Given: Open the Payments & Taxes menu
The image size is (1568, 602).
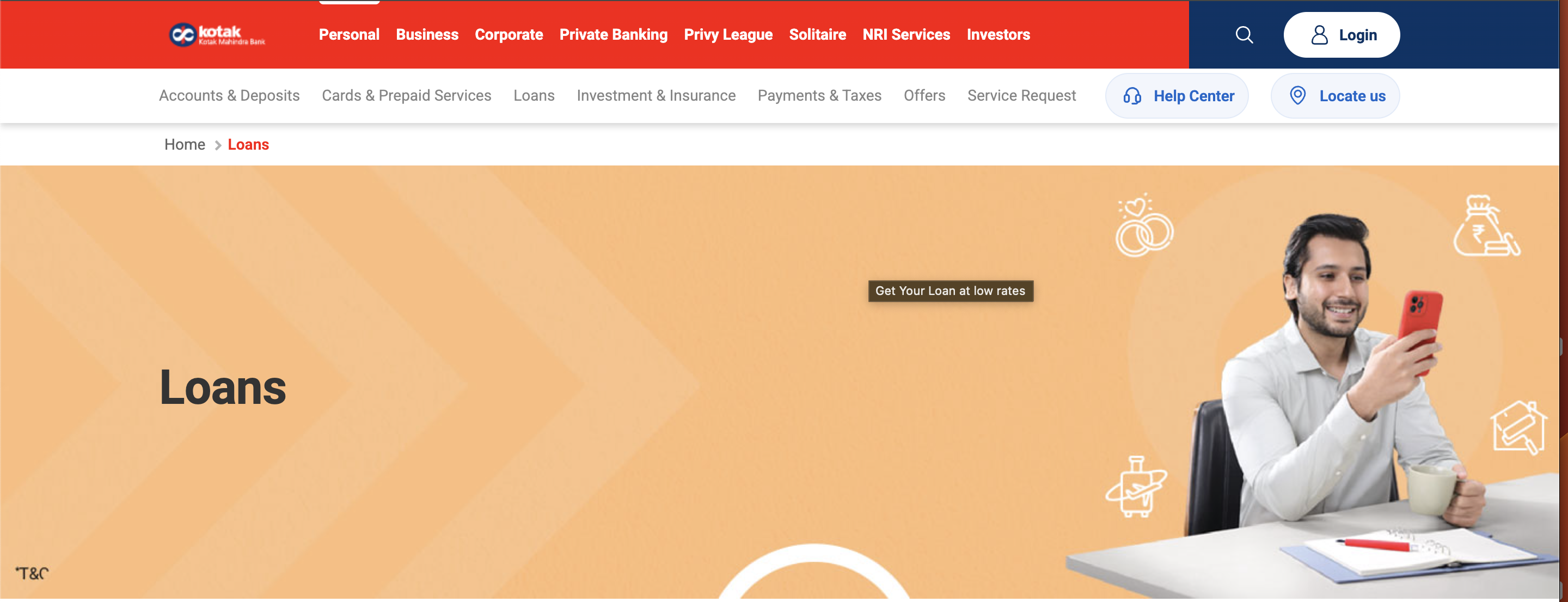Looking at the screenshot, I should point(819,96).
